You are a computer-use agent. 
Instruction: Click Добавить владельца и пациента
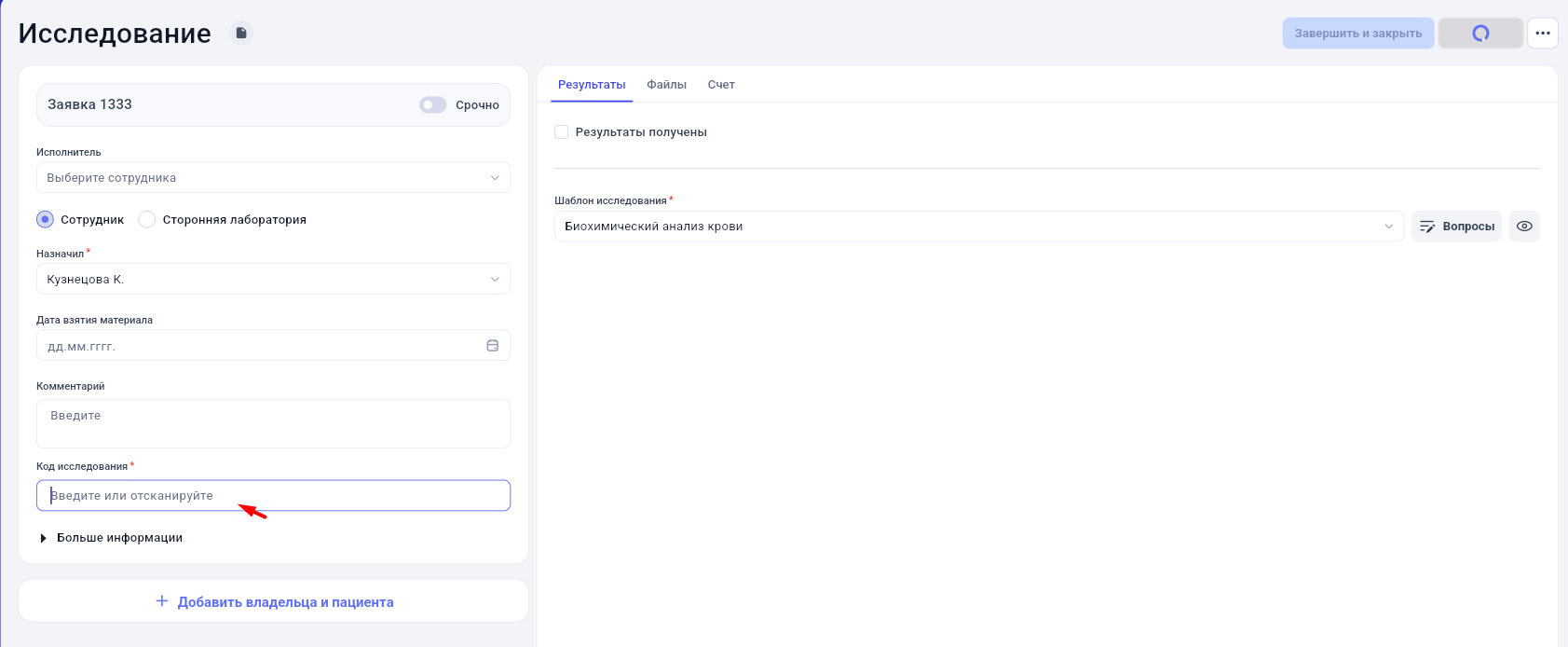274,602
